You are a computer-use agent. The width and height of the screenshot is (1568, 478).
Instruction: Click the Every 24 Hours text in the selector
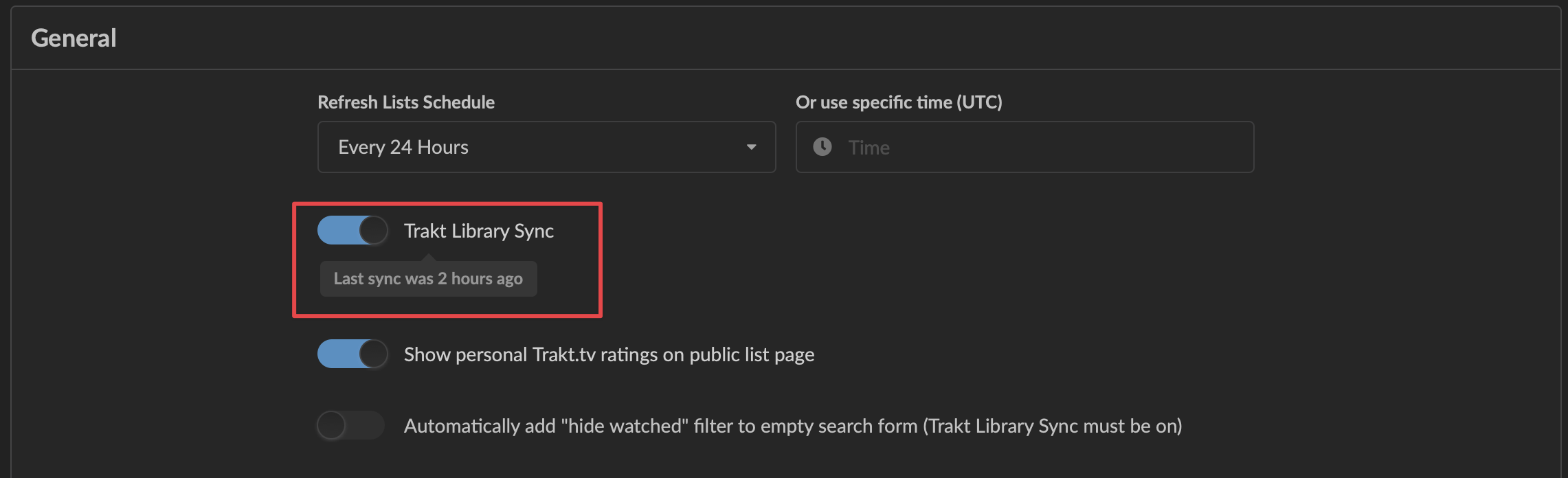pos(403,147)
